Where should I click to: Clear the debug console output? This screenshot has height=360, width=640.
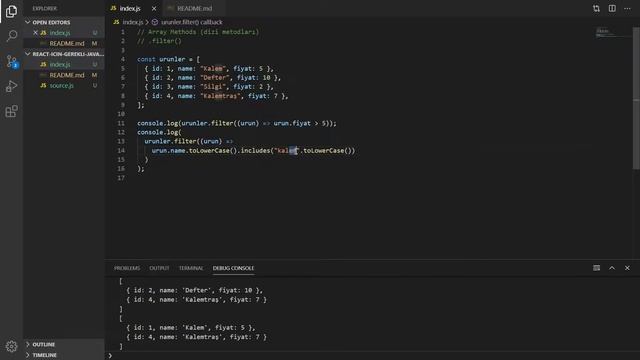pos(596,268)
